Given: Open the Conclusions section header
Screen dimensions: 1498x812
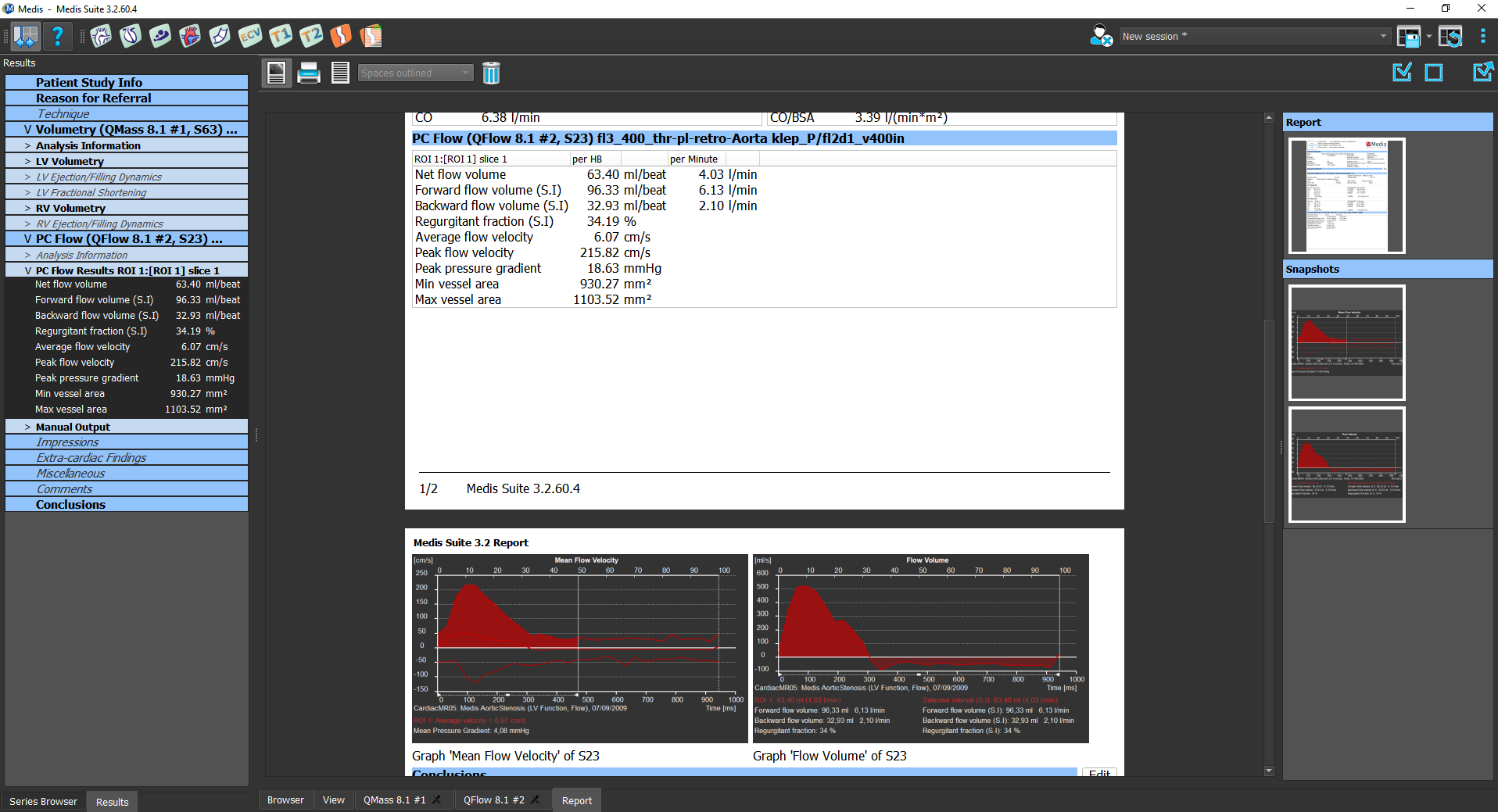Looking at the screenshot, I should [70, 505].
